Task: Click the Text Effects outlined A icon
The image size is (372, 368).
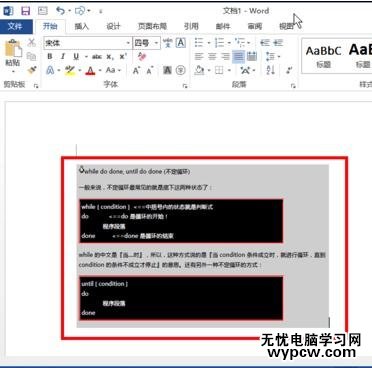Action: (50, 70)
